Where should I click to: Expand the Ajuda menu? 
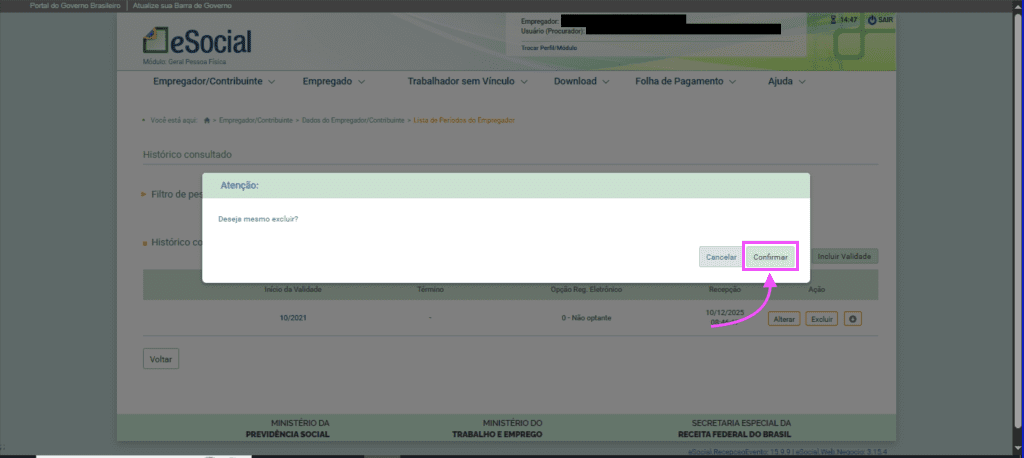point(786,81)
